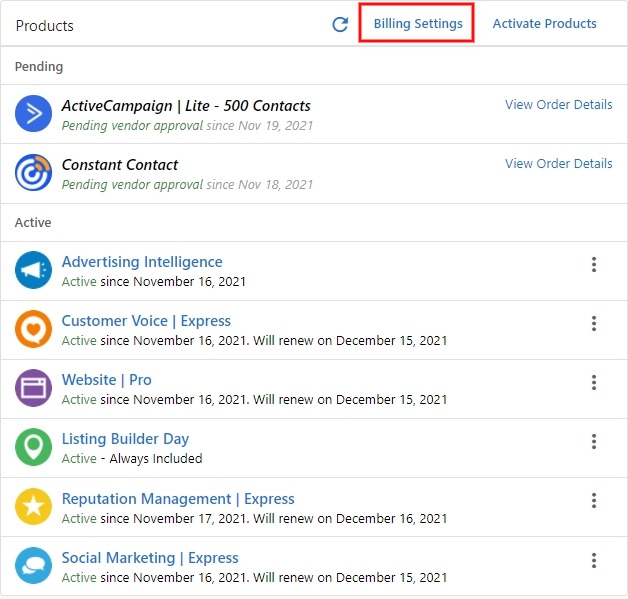The image size is (628, 599).
Task: Open three-dot menu for Advertising Intelligence
Action: tap(594, 265)
